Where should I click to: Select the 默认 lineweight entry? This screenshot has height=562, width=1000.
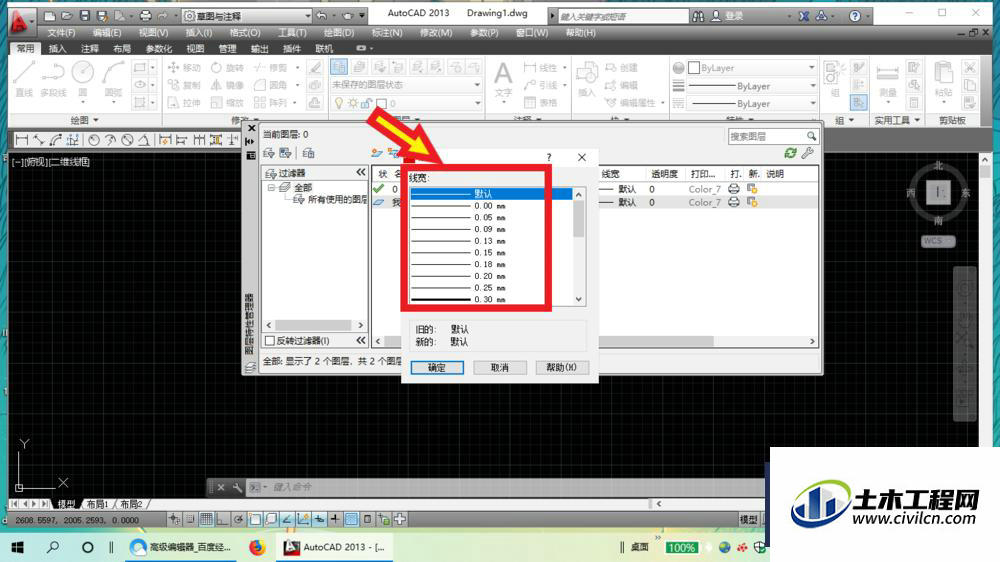491,193
